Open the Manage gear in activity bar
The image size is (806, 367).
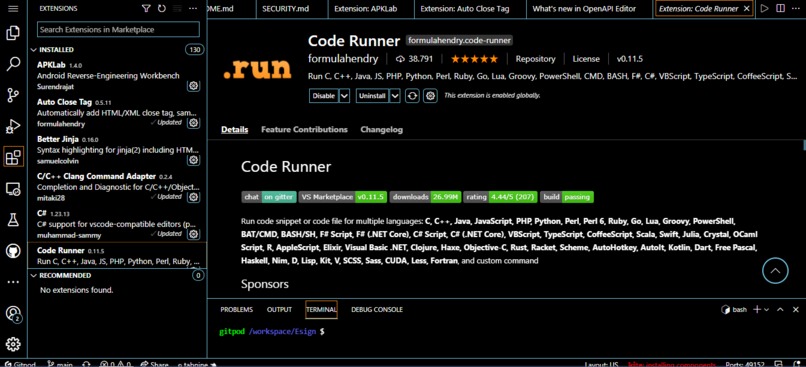[x=13, y=344]
